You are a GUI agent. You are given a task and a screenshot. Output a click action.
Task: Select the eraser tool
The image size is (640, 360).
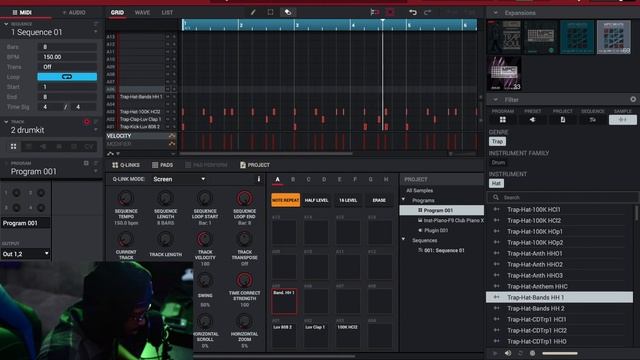click(288, 12)
